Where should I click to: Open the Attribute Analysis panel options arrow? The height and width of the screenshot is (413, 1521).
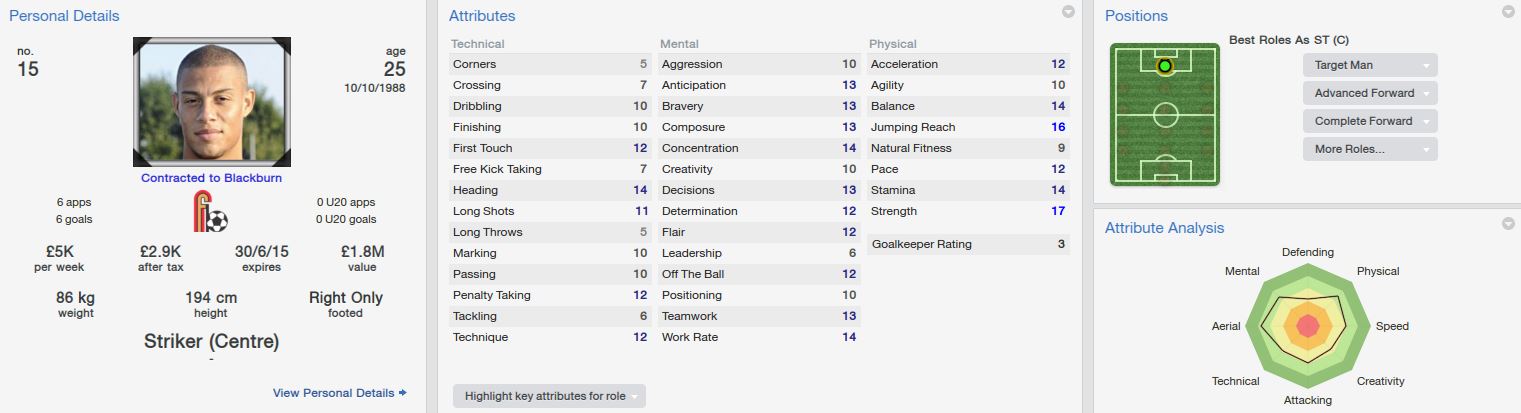coord(1508,224)
